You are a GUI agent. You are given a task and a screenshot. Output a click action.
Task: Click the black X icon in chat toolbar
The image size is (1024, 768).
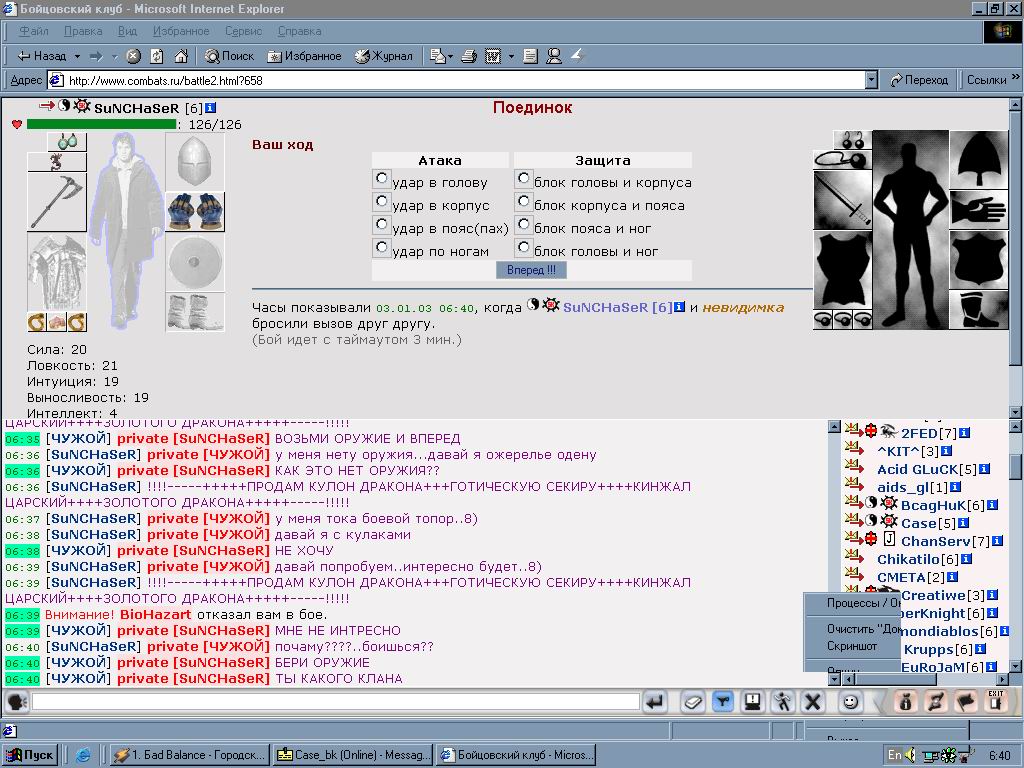click(x=812, y=702)
